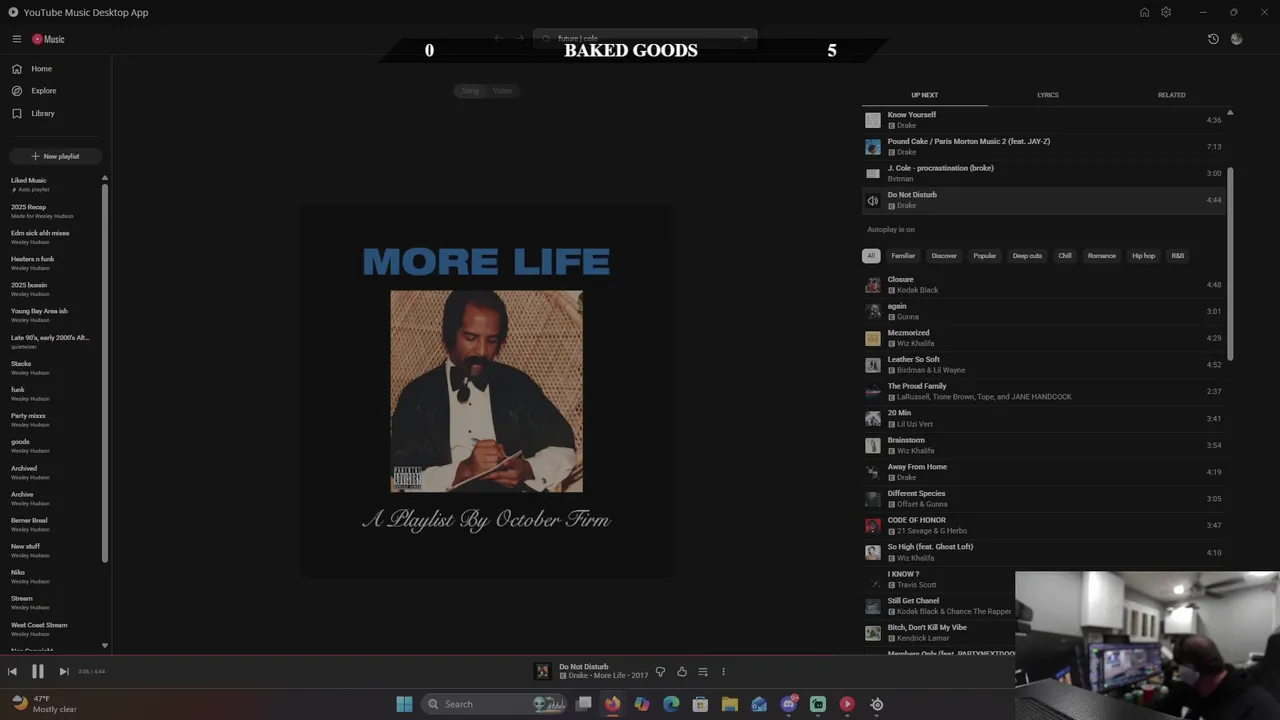Switch to Video mode
1280x720 pixels.
pos(502,91)
